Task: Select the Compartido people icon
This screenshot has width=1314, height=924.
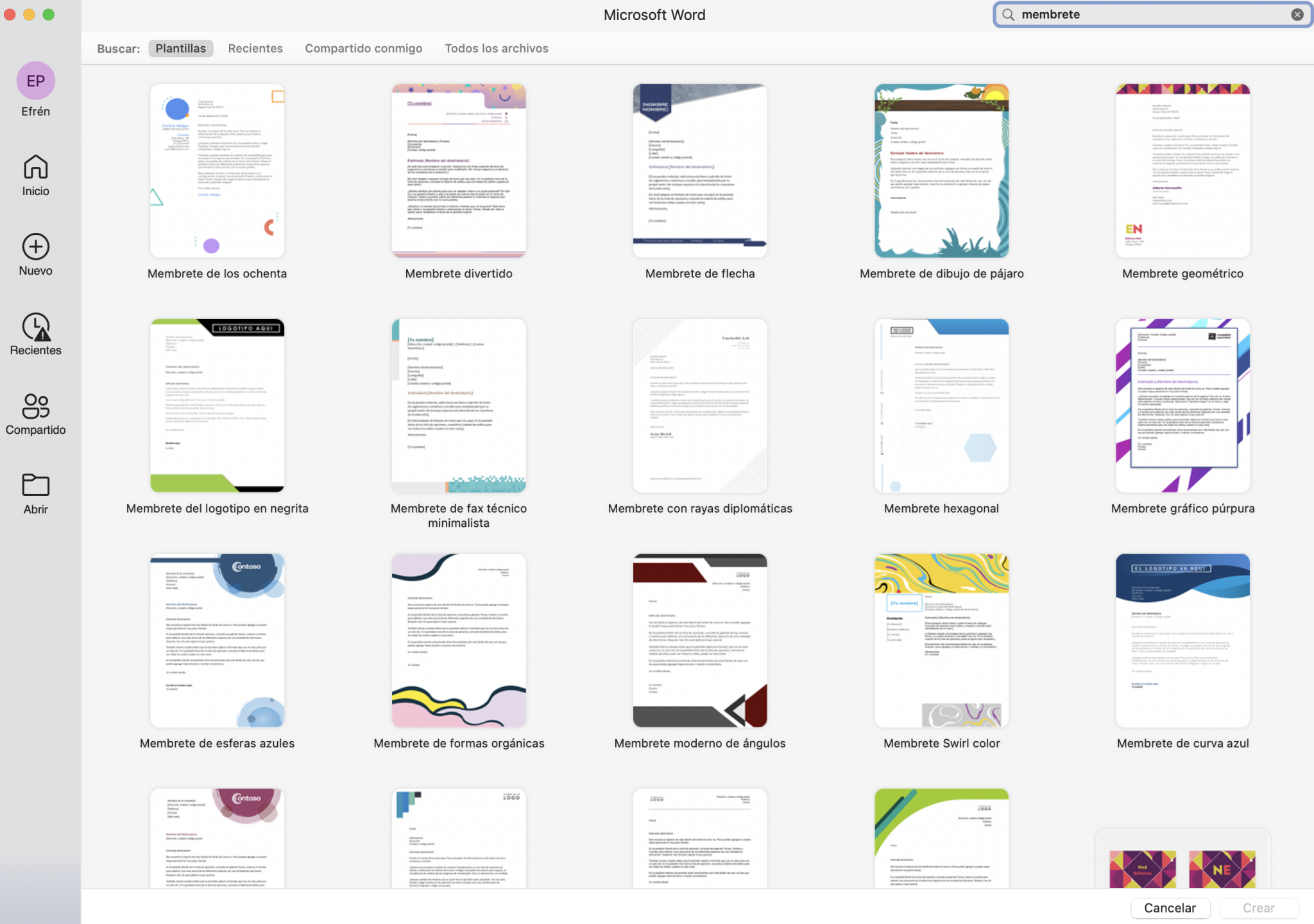Action: pyautogui.click(x=35, y=406)
